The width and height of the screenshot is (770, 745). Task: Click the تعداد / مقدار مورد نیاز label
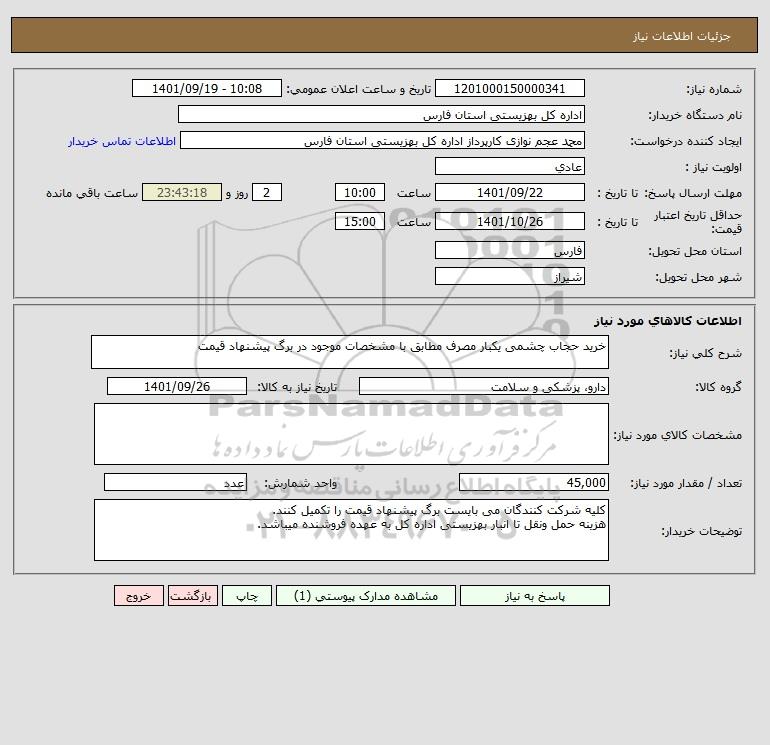[x=686, y=483]
